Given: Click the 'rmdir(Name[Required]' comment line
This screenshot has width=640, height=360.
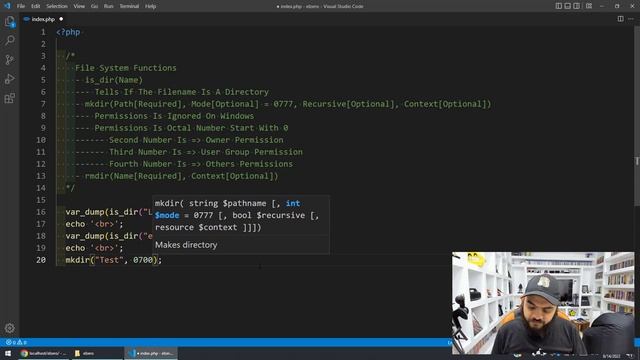Looking at the screenshot, I should [181, 176].
